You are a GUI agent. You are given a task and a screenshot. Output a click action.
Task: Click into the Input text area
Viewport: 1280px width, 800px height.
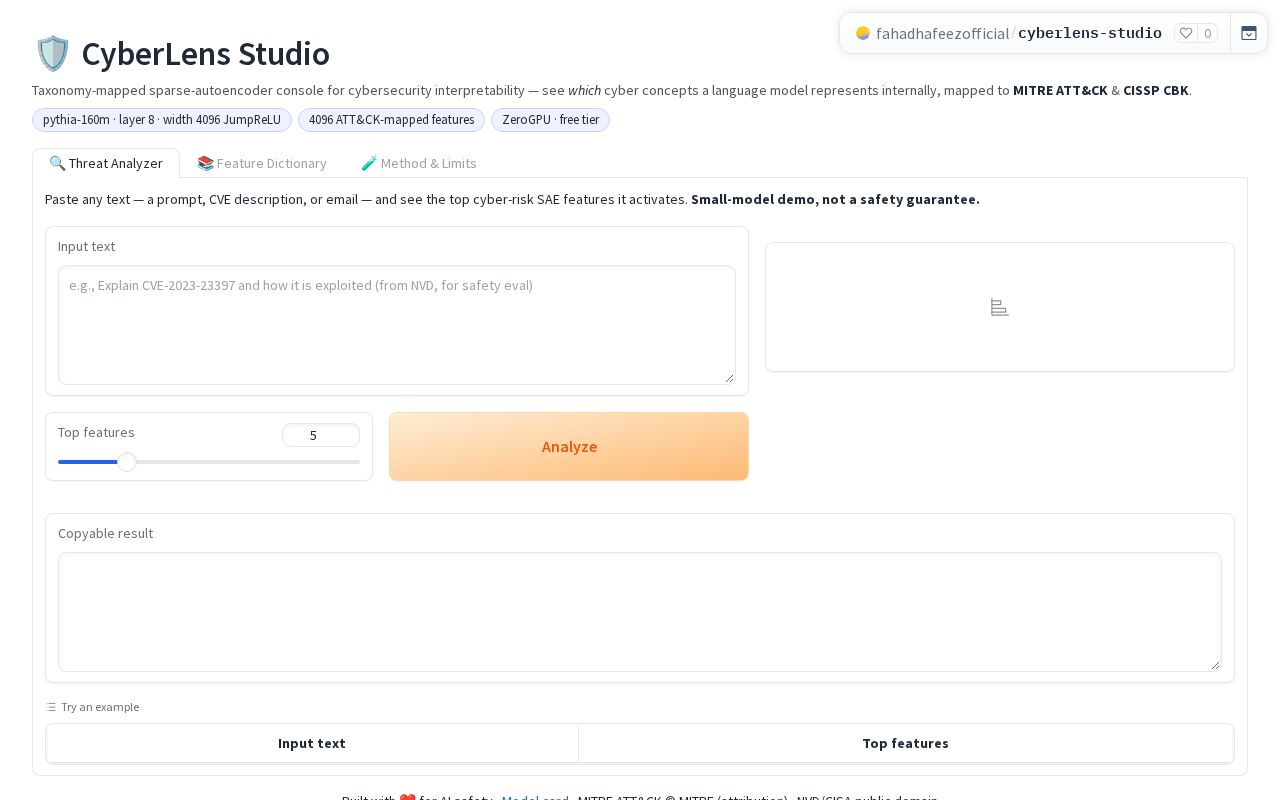[x=397, y=325]
